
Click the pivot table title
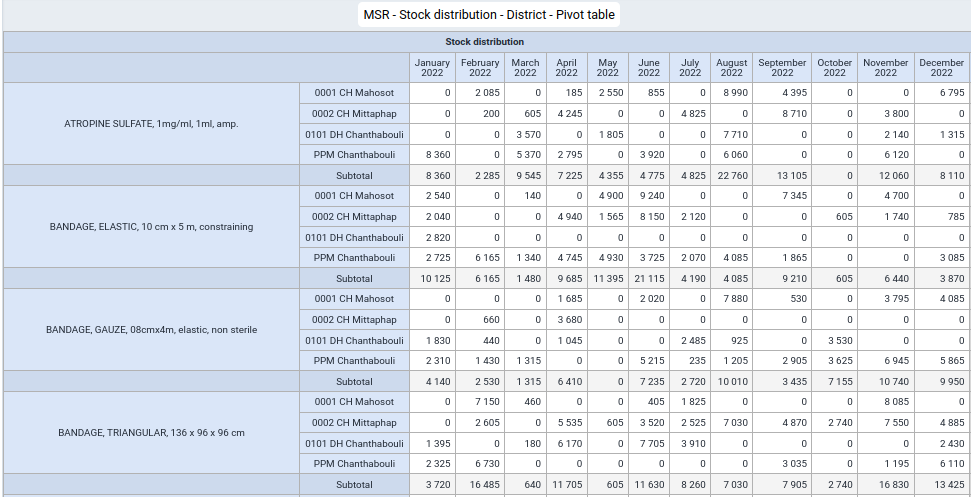point(489,15)
